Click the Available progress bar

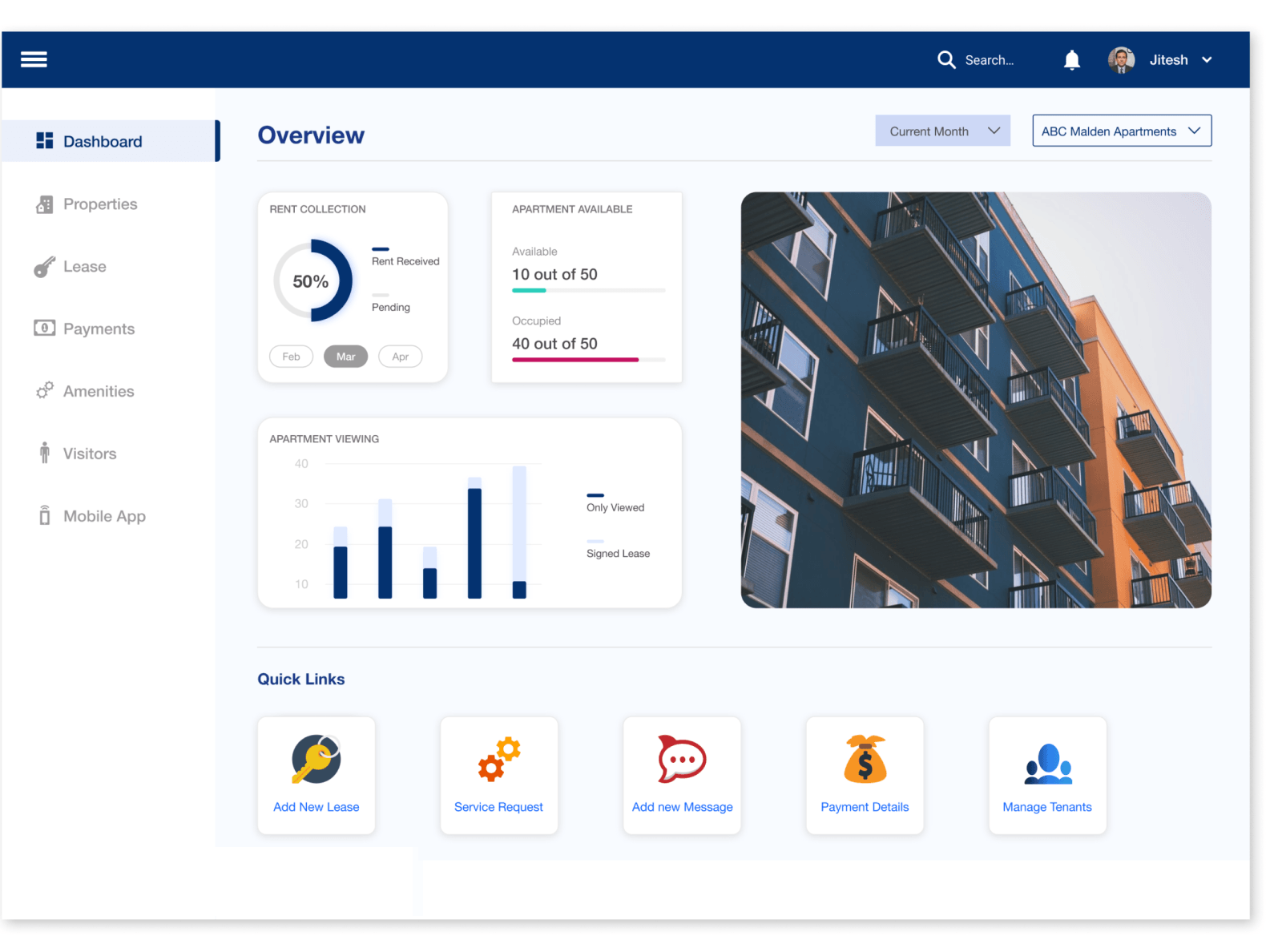pos(588,290)
